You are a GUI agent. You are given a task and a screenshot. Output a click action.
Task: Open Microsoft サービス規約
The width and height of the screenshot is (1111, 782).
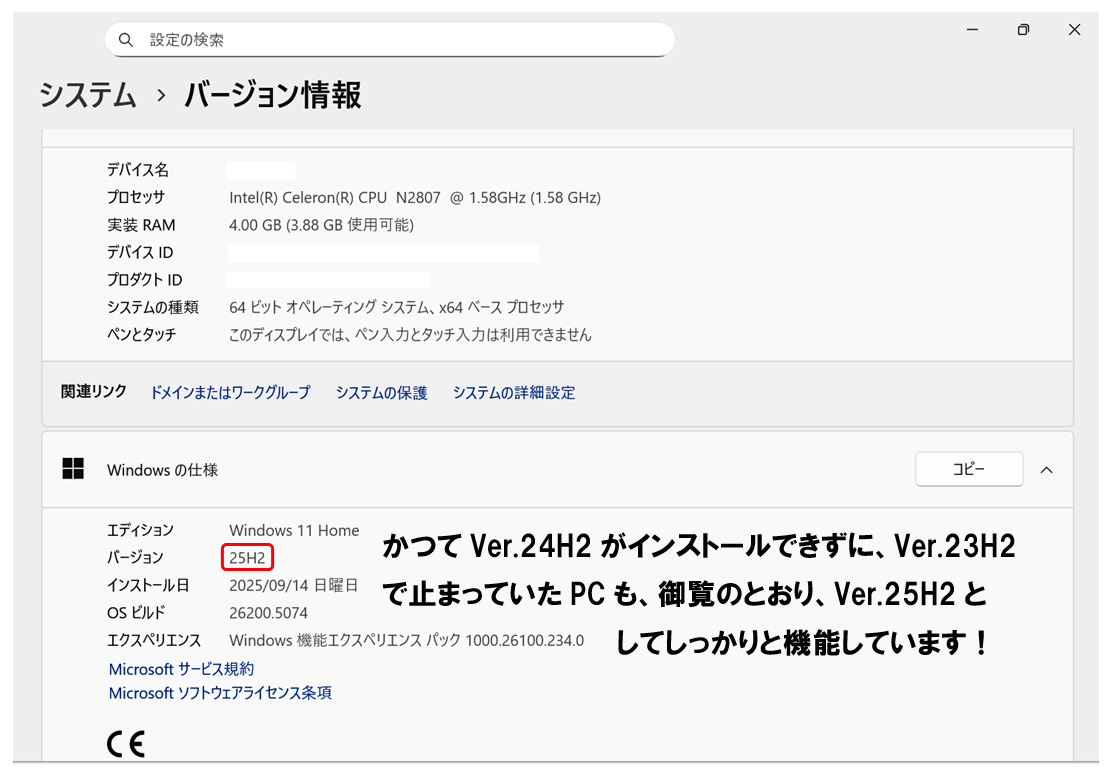click(x=181, y=669)
